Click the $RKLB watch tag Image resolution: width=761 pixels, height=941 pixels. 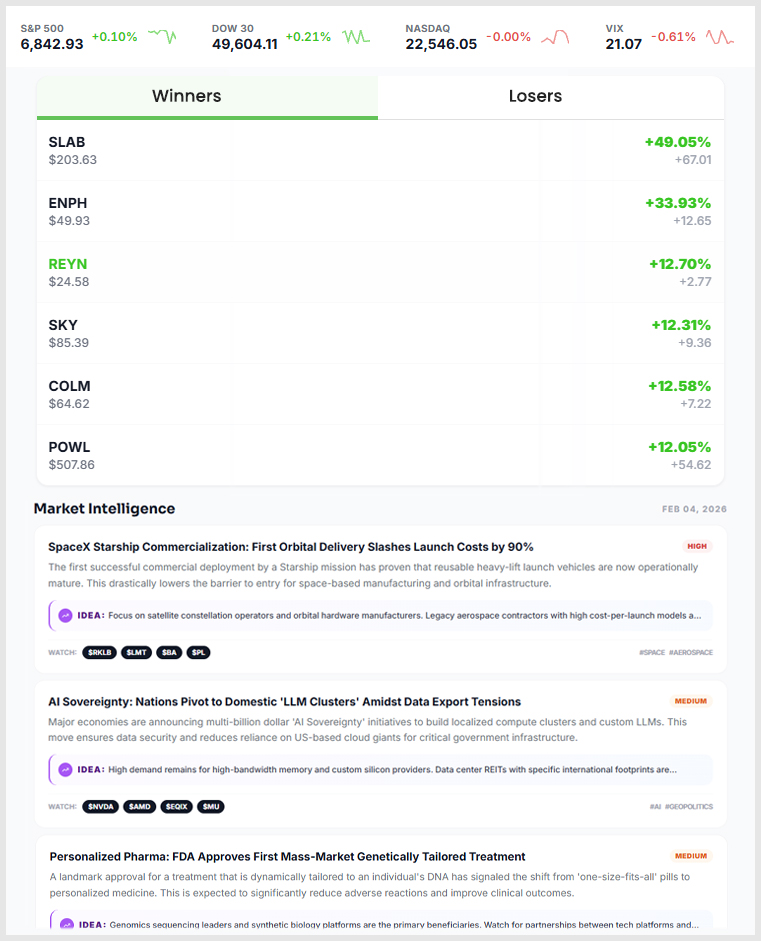tap(99, 652)
